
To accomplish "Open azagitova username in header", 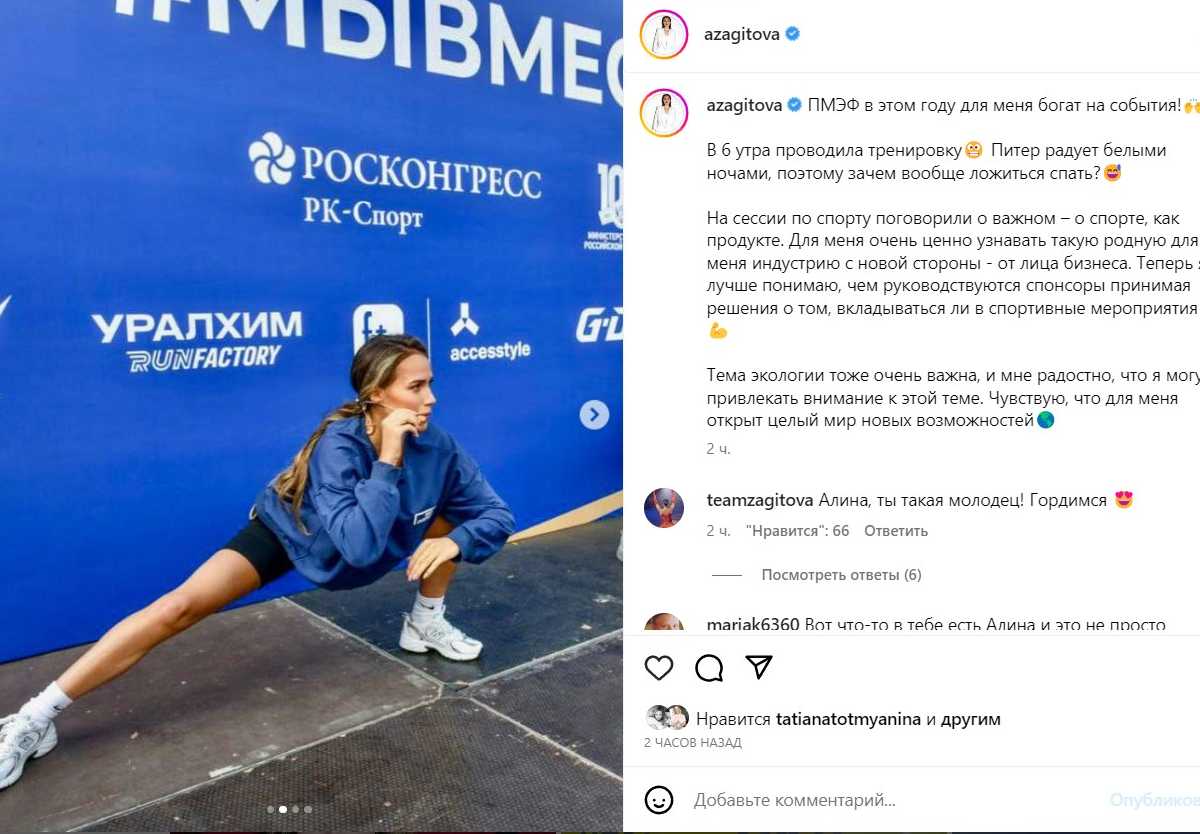I will 742,34.
